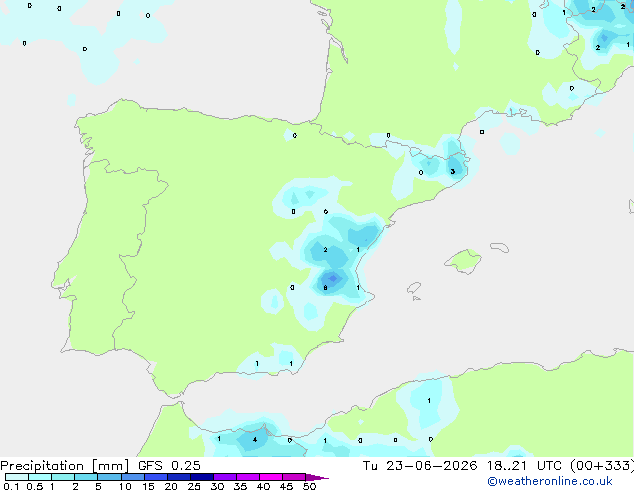Click the 25–30 mm dark navy legend box
This screenshot has height=490, width=634.
[x=202, y=477]
